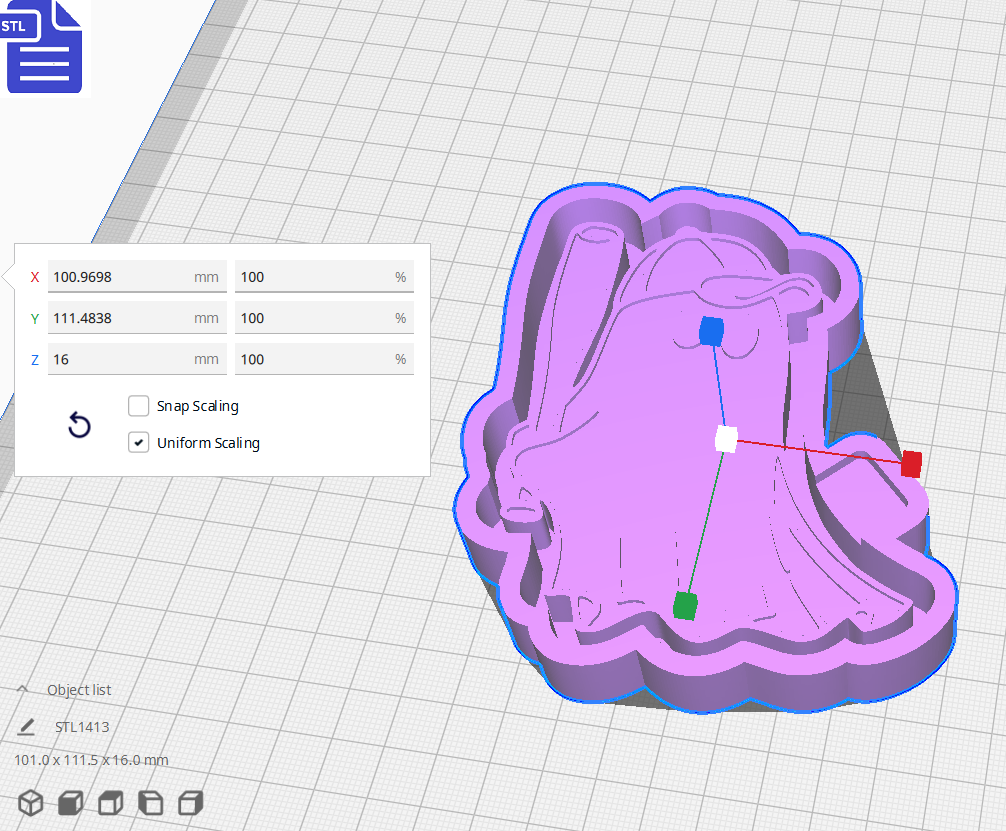The image size is (1006, 831).
Task: Click the Z height field showing 16
Action: tap(137, 359)
